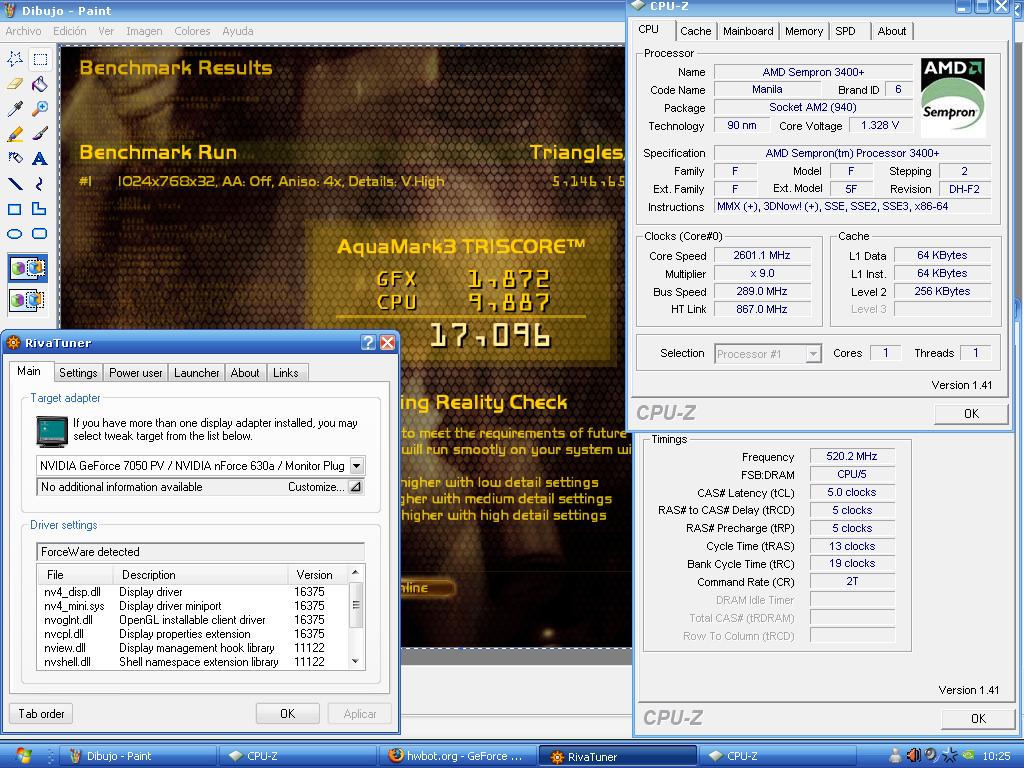Pick the Fill bucket tool in Paint
The image size is (1024, 768).
coord(40,84)
